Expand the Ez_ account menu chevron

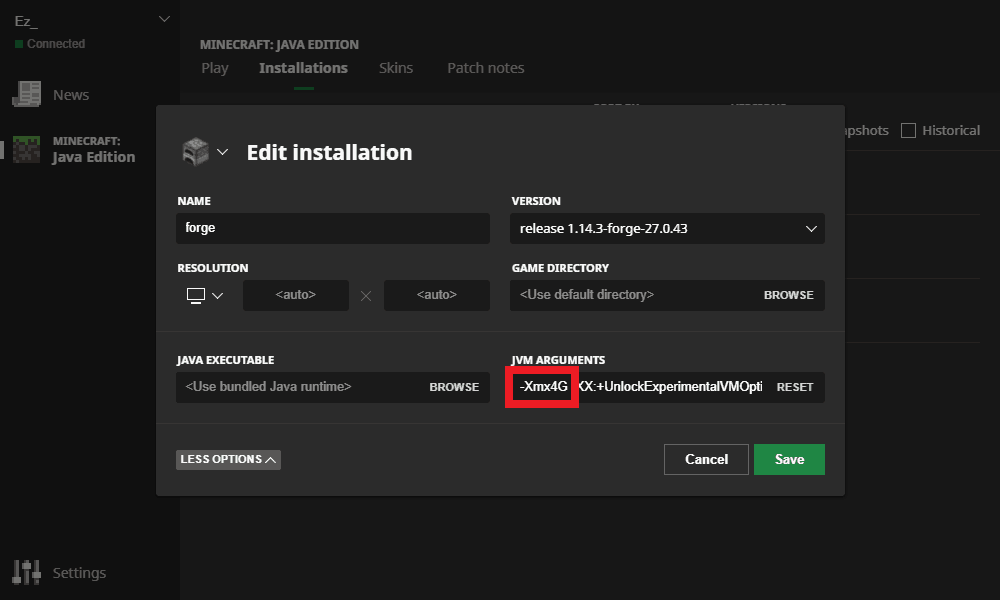pyautogui.click(x=164, y=19)
